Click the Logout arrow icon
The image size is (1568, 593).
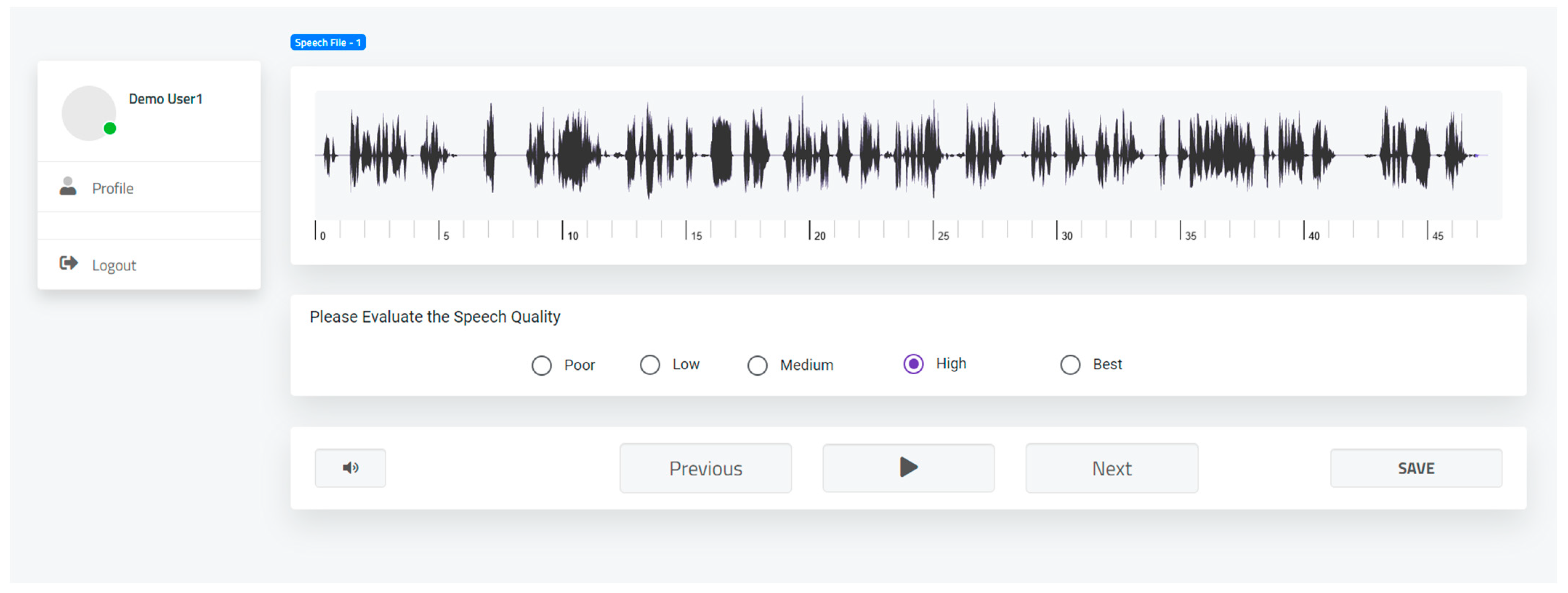(x=68, y=263)
